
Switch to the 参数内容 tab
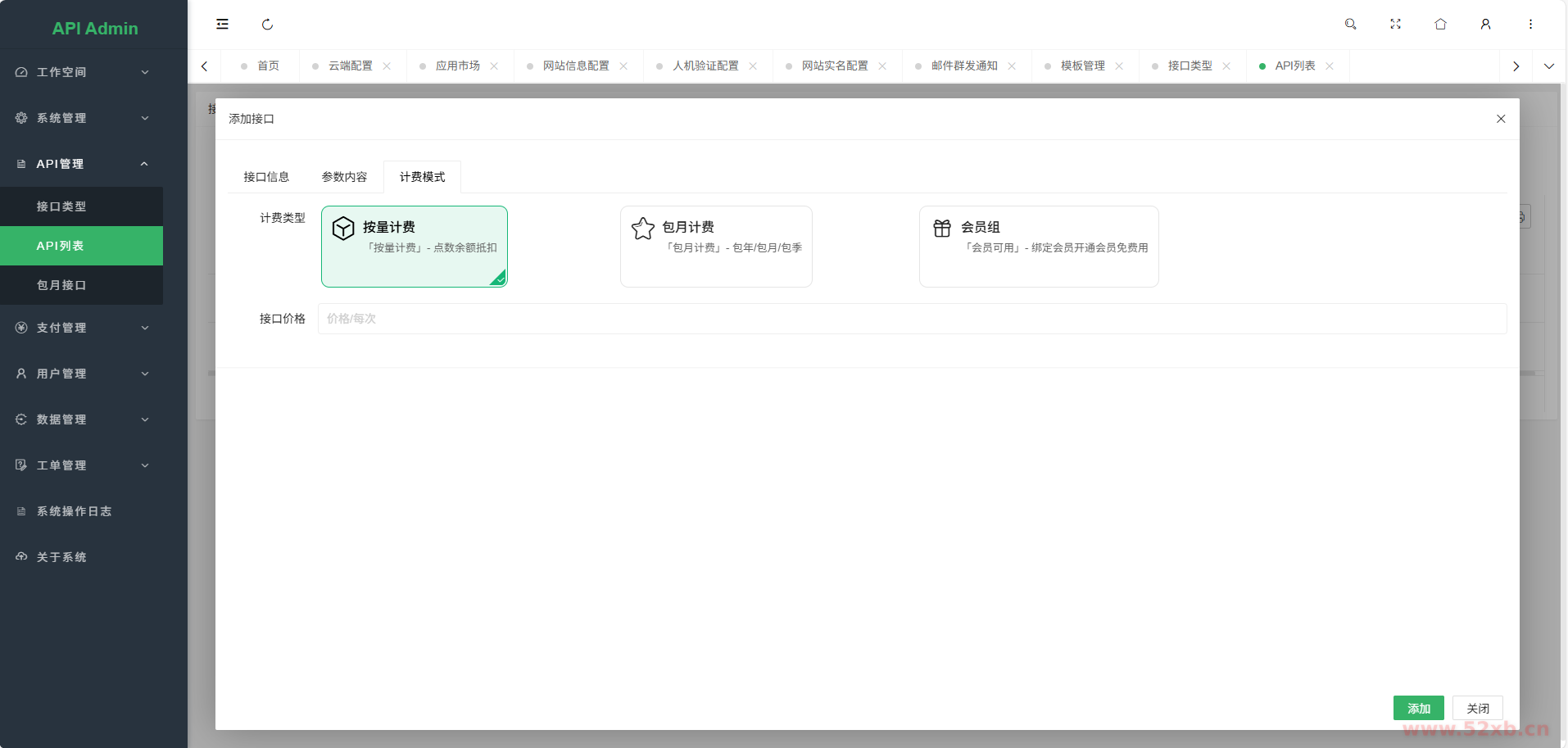344,177
